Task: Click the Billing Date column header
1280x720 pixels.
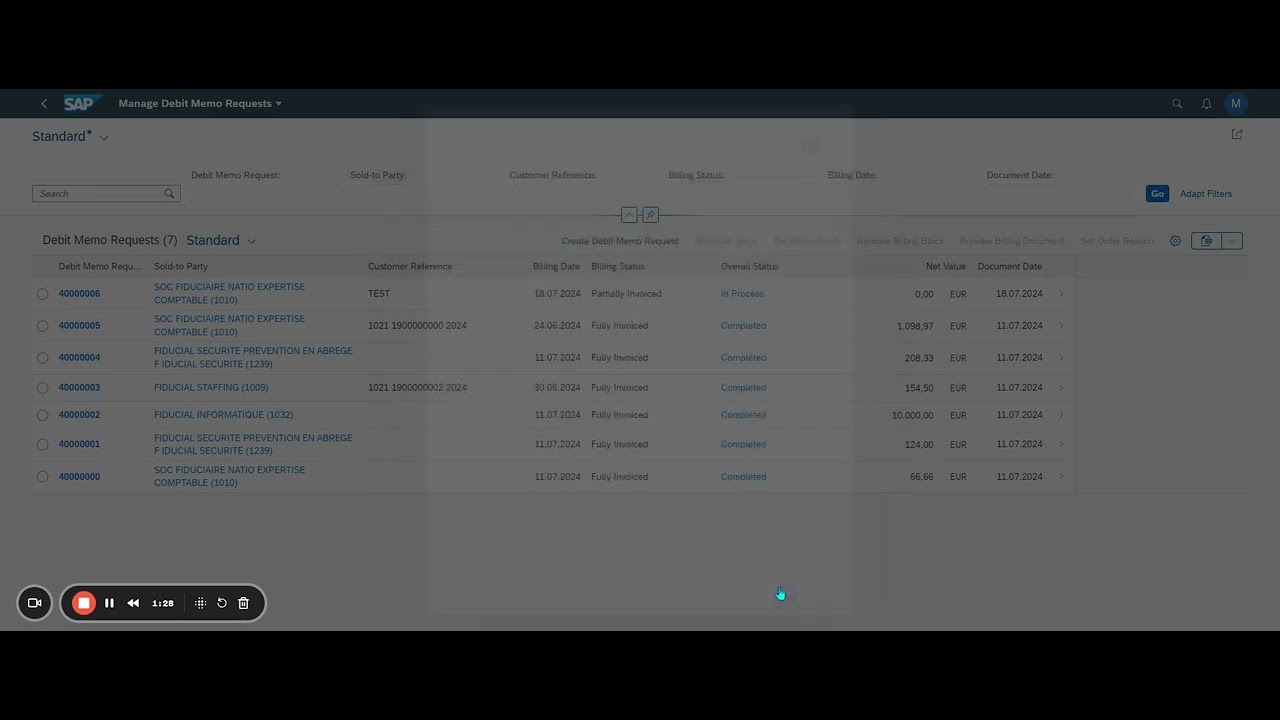Action: (556, 267)
